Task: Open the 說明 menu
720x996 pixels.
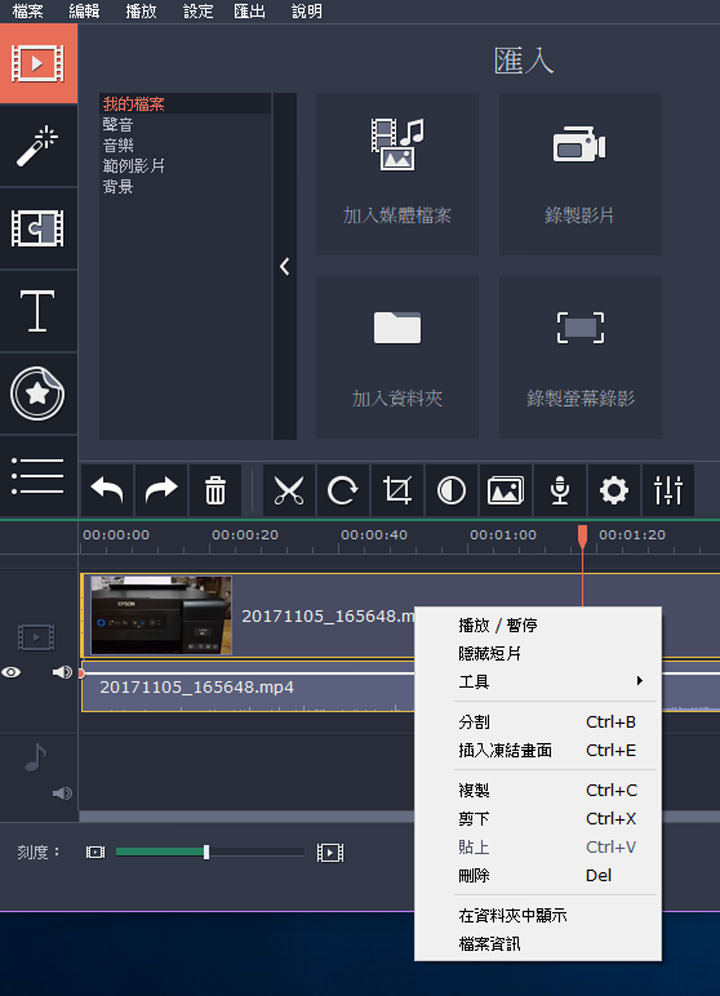Action: 306,11
